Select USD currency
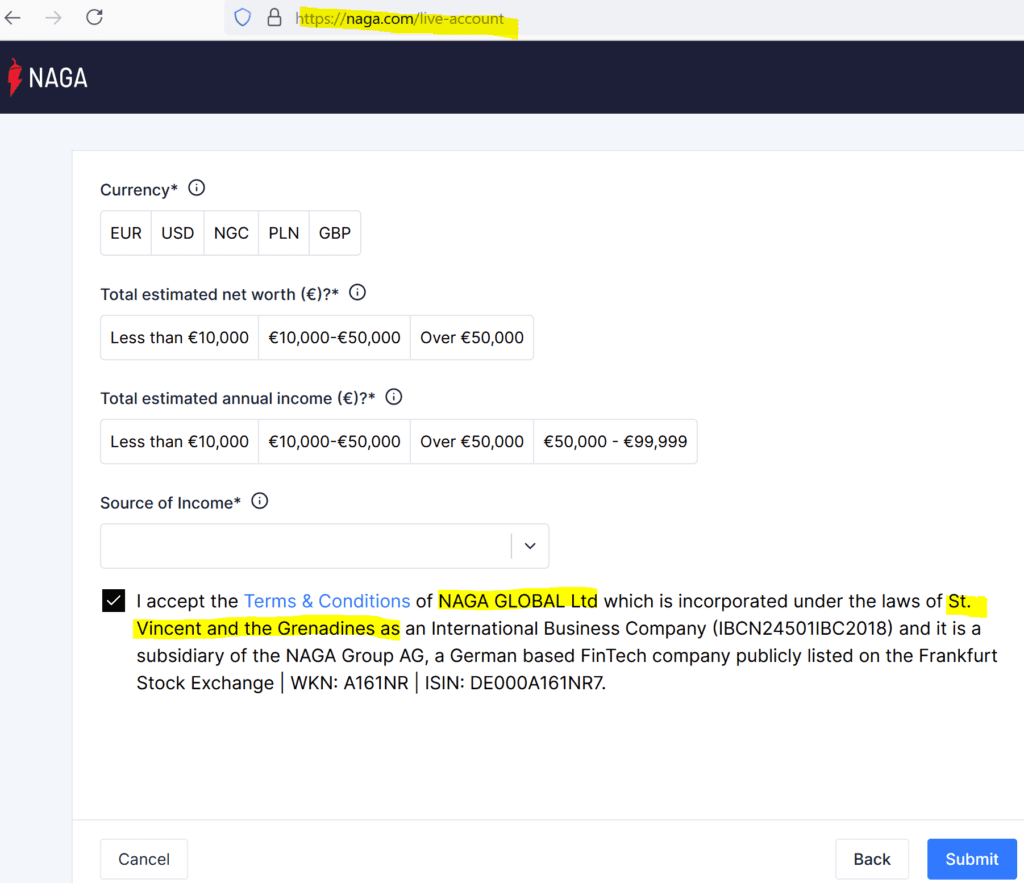Viewport: 1024px width, 883px height. 178,233
